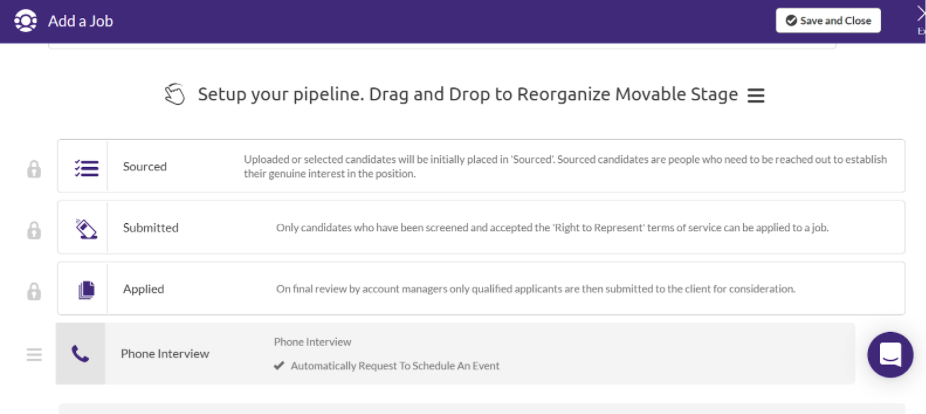Click the Setup your pipeline heading
926x414 pixels.
(x=468, y=94)
